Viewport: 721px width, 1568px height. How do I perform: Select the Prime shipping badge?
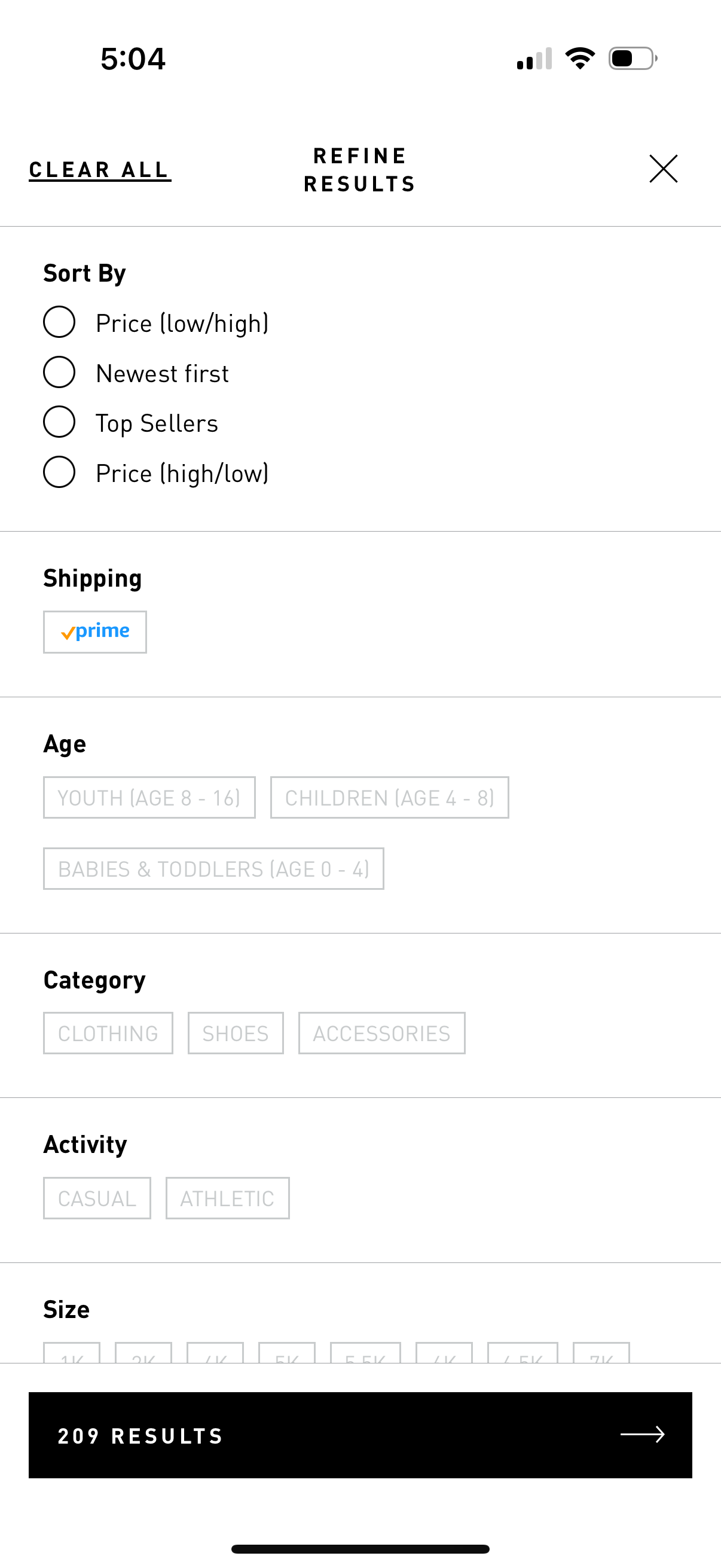point(94,632)
